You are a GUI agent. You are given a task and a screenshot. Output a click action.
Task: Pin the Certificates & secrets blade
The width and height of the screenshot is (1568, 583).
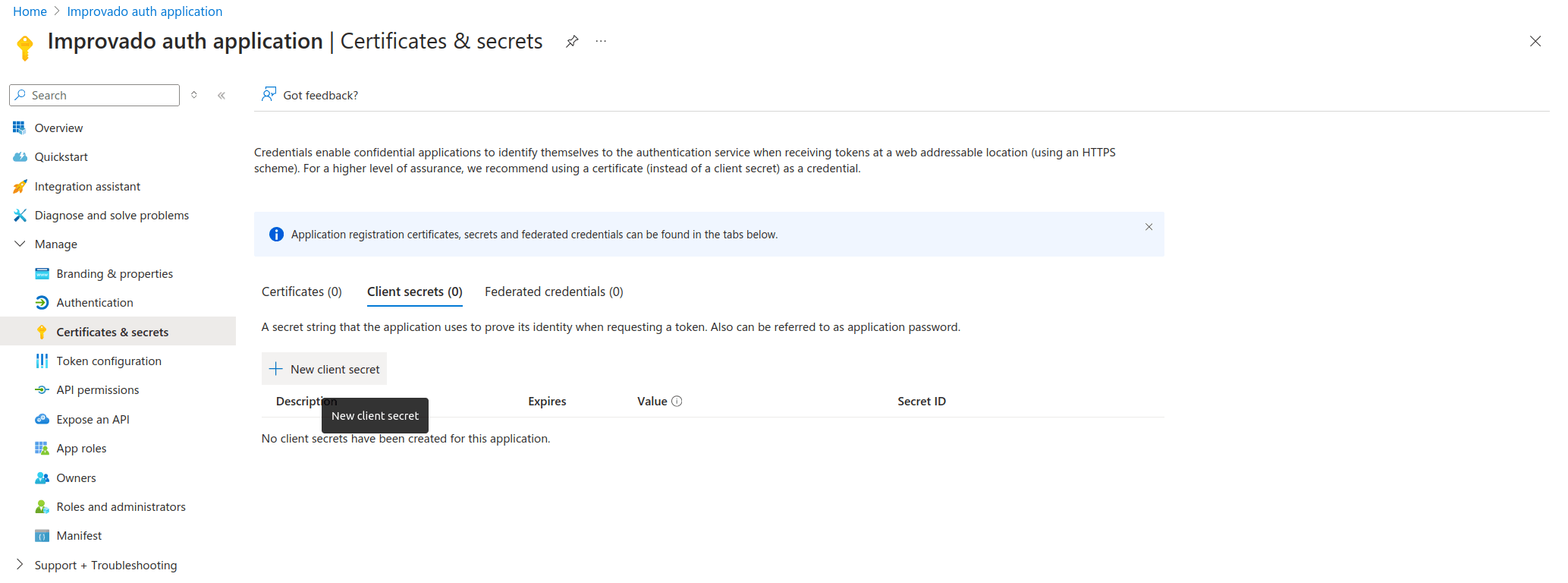tap(572, 42)
